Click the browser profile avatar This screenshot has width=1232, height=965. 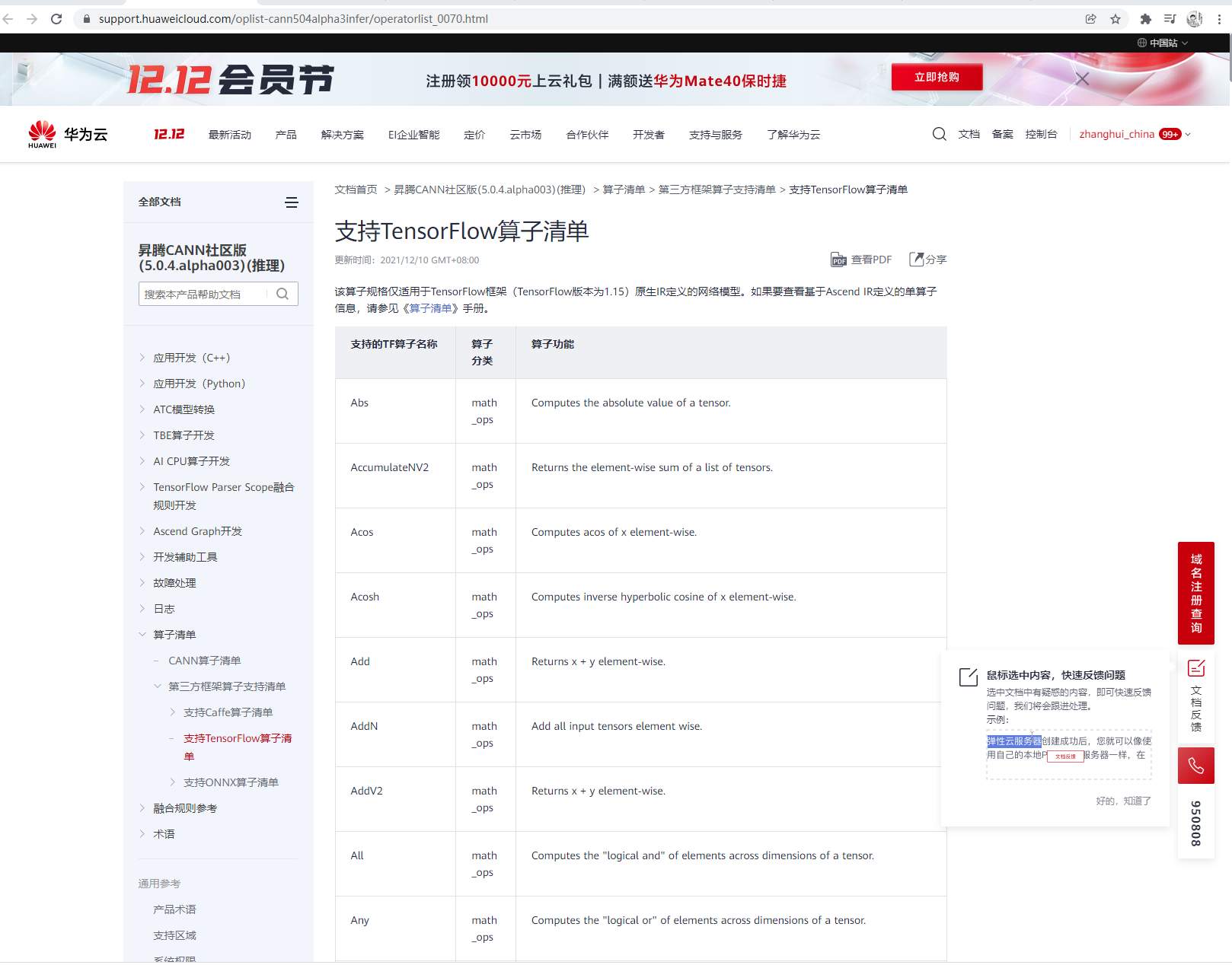tap(1195, 19)
